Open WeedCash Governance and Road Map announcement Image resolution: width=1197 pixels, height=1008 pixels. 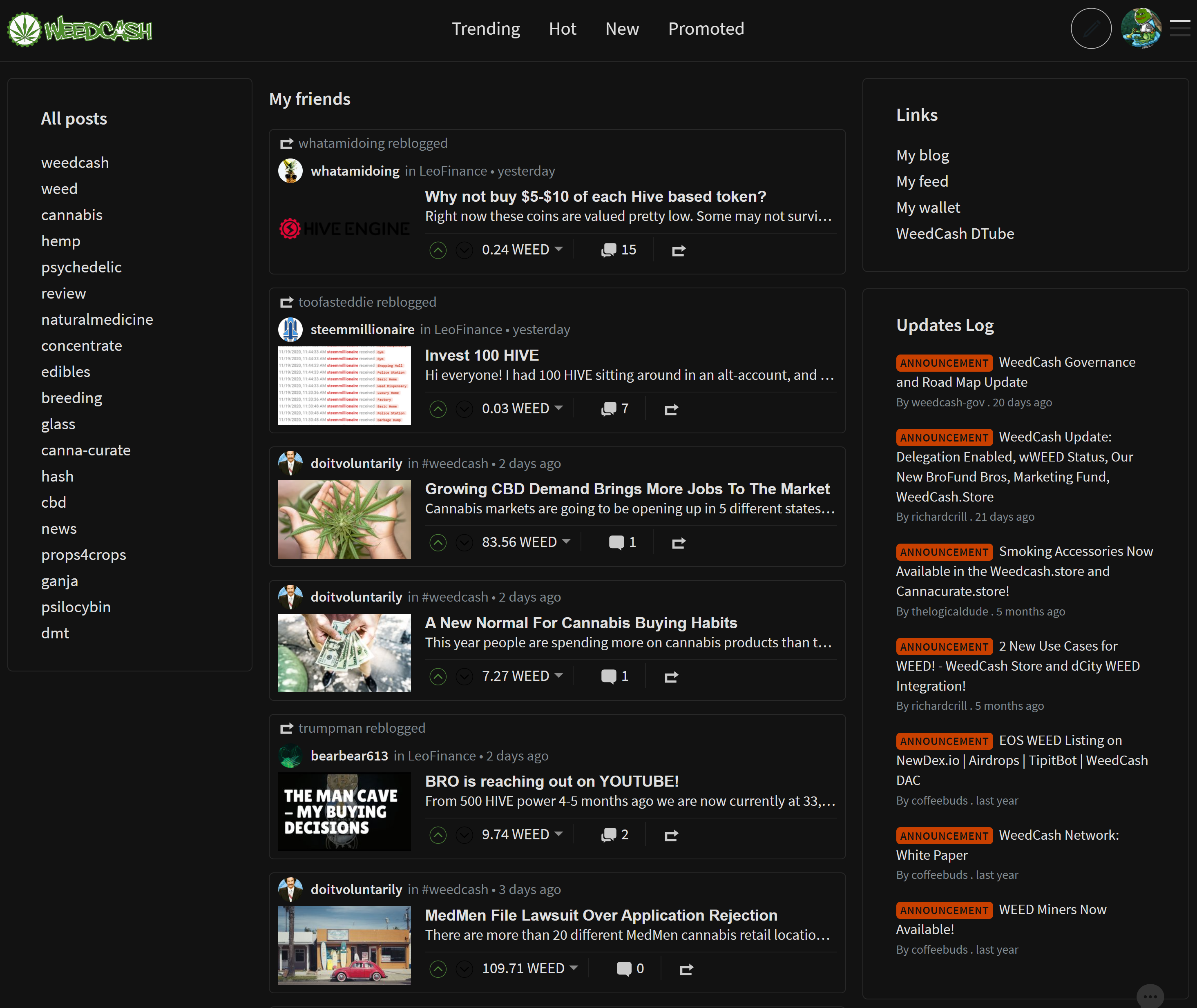[1016, 372]
